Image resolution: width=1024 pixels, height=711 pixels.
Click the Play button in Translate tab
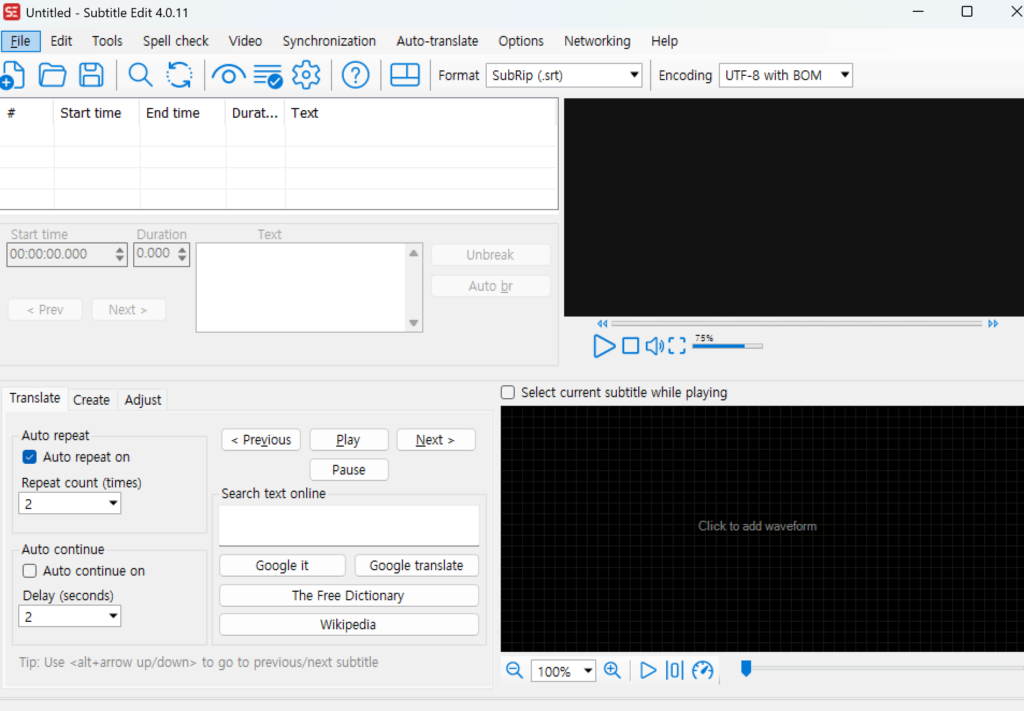click(349, 439)
